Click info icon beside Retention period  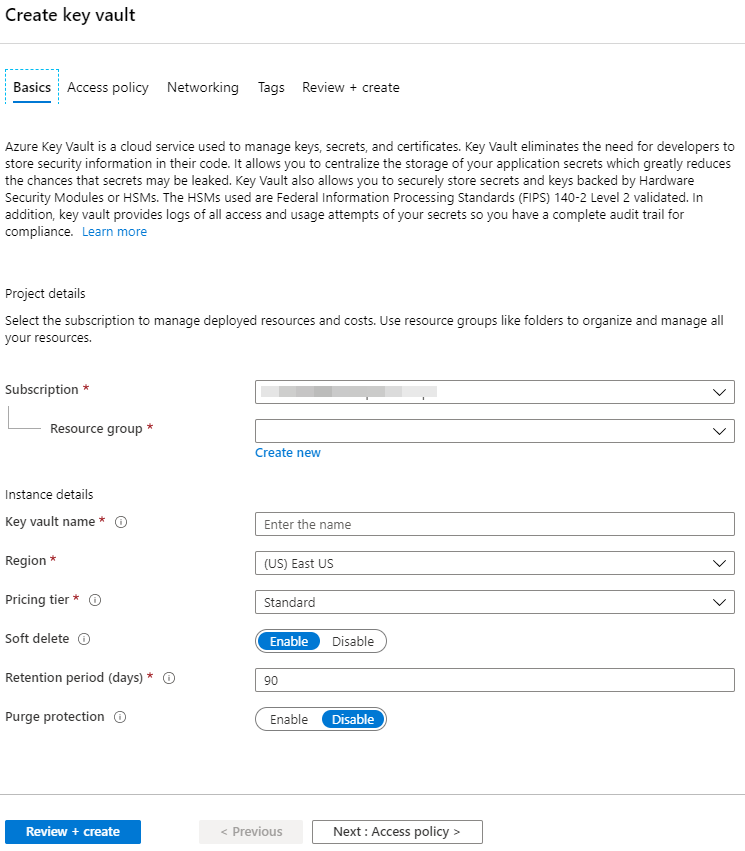point(169,678)
